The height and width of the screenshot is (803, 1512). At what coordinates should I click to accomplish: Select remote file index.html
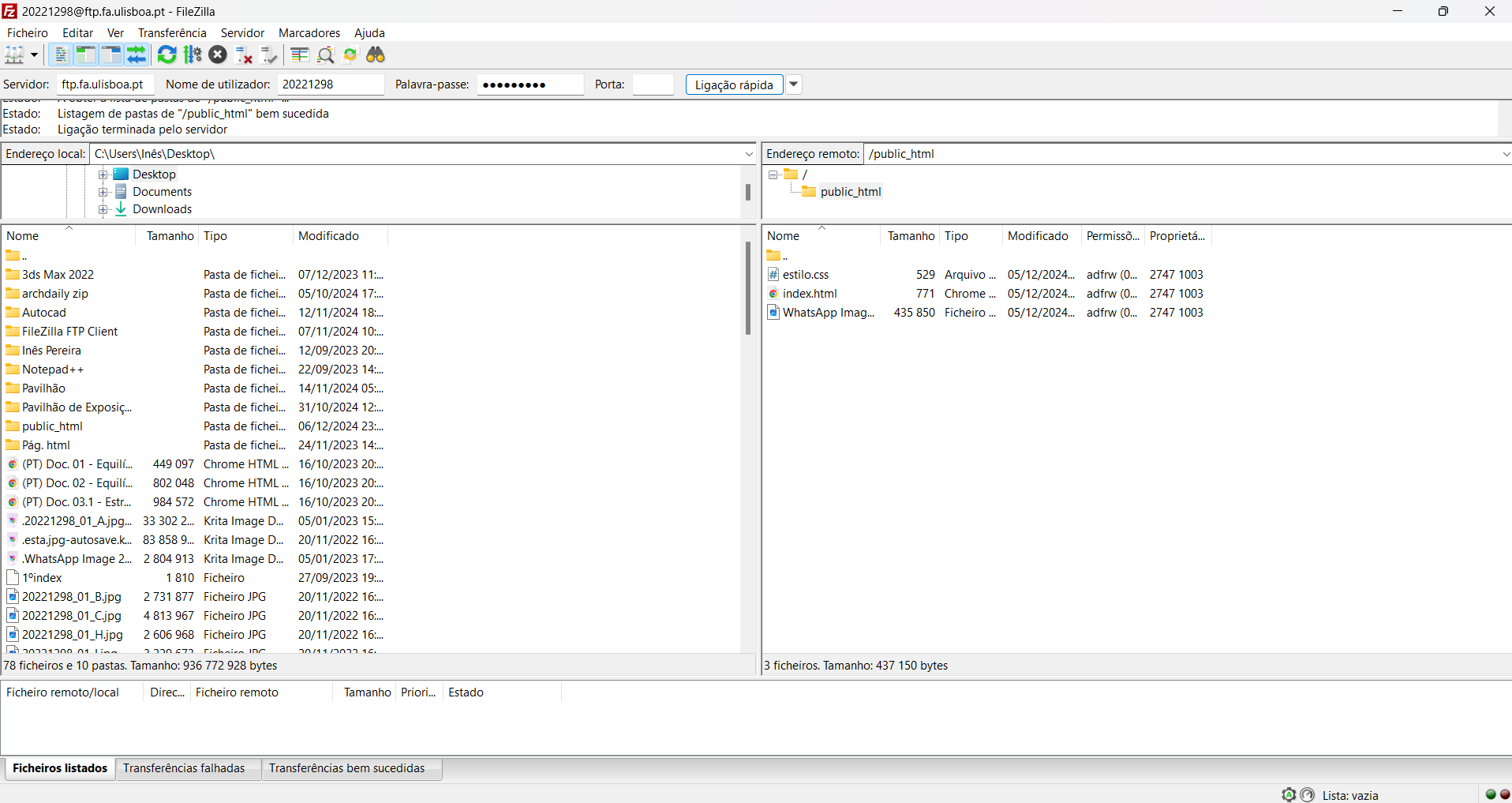coord(810,294)
